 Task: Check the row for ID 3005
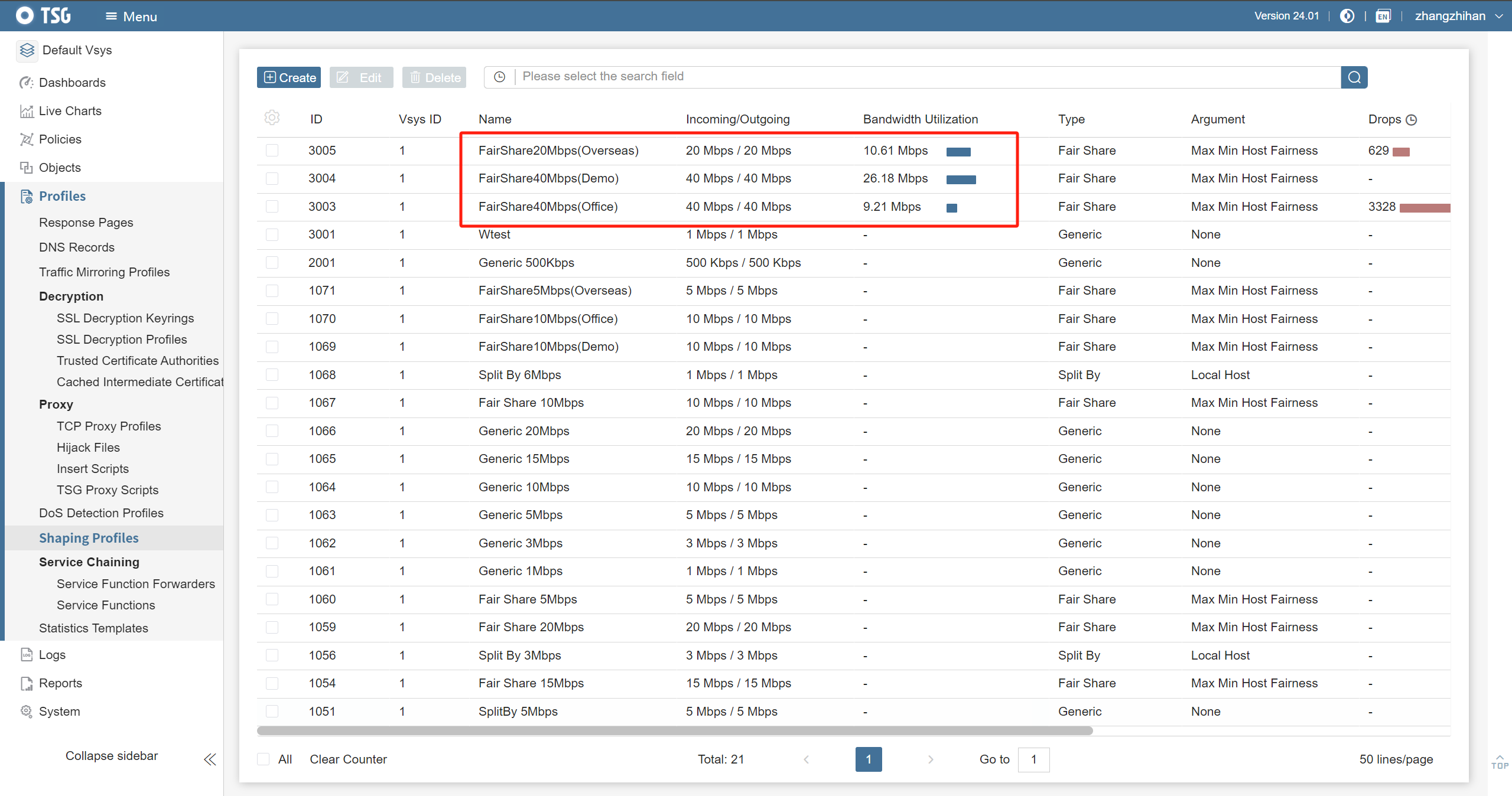point(272,151)
